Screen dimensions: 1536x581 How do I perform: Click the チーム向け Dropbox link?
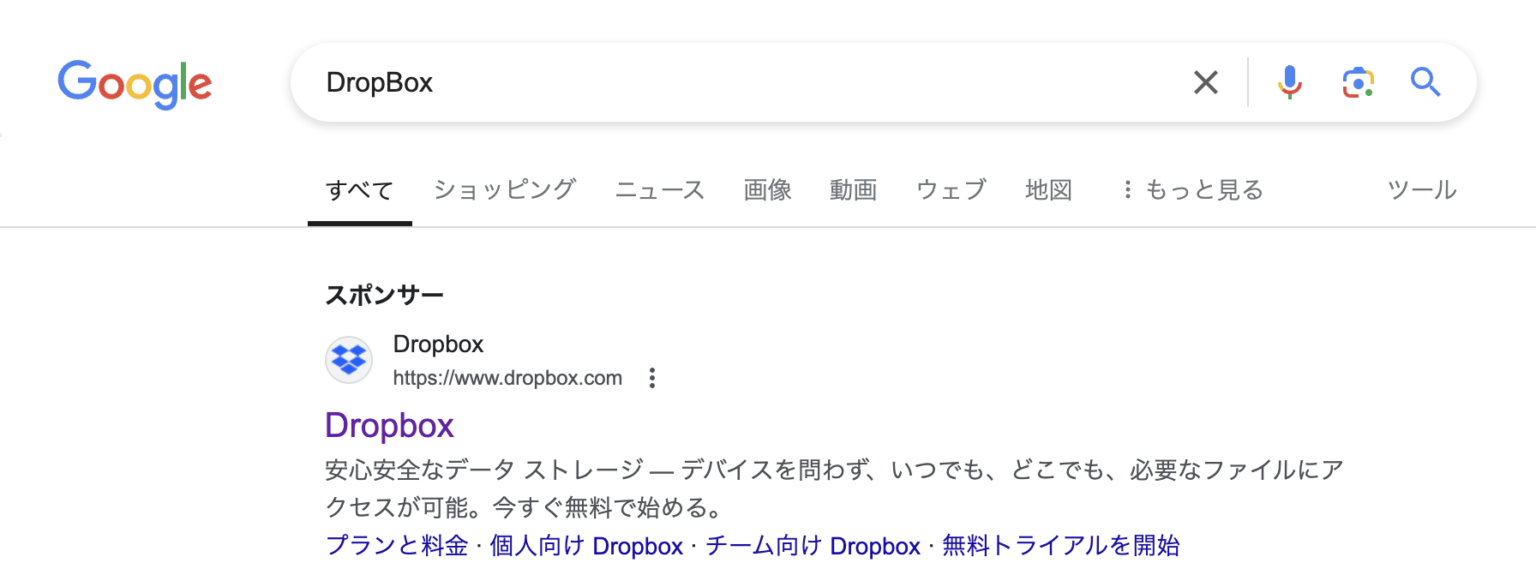click(812, 545)
